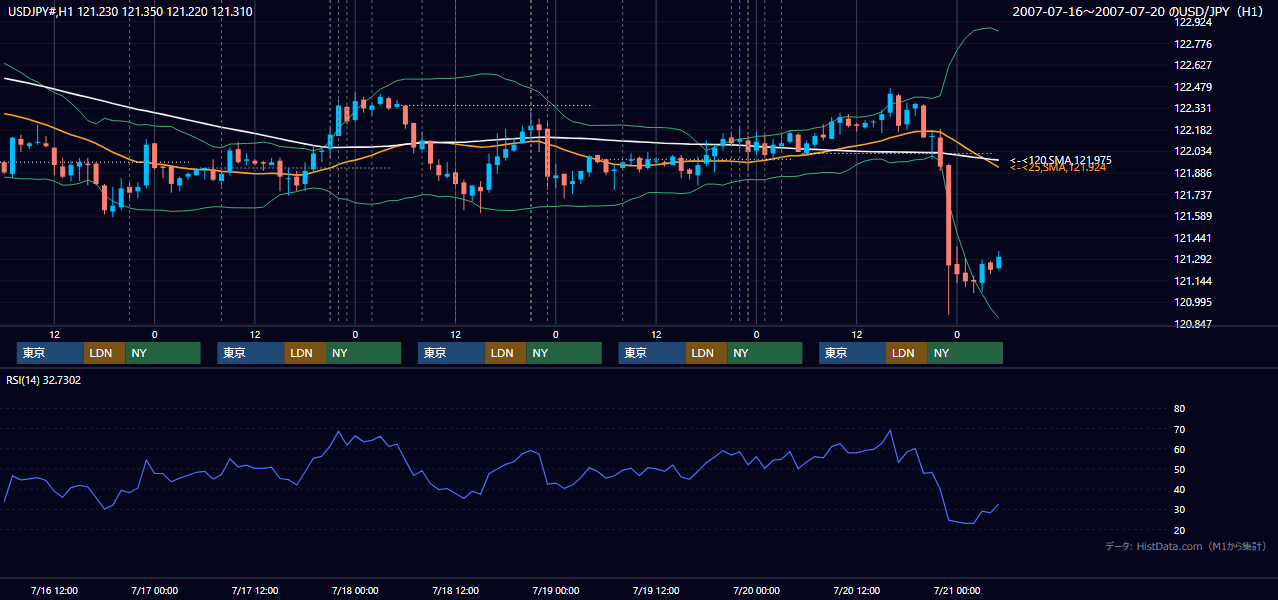Image resolution: width=1278 pixels, height=600 pixels.
Task: Click the last blue candlestick on the chart
Action: tap(999, 261)
